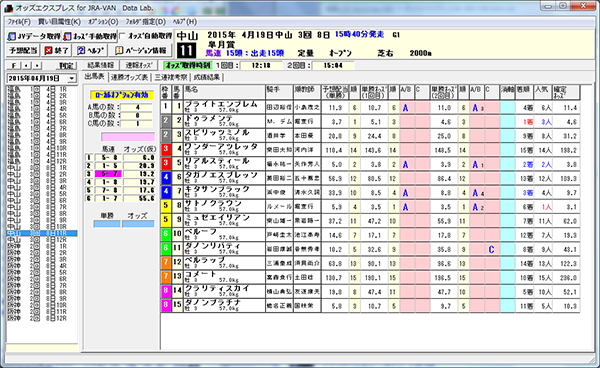Switch to the 三連複考察 tab
This screenshot has height=368, width=600.
click(171, 77)
